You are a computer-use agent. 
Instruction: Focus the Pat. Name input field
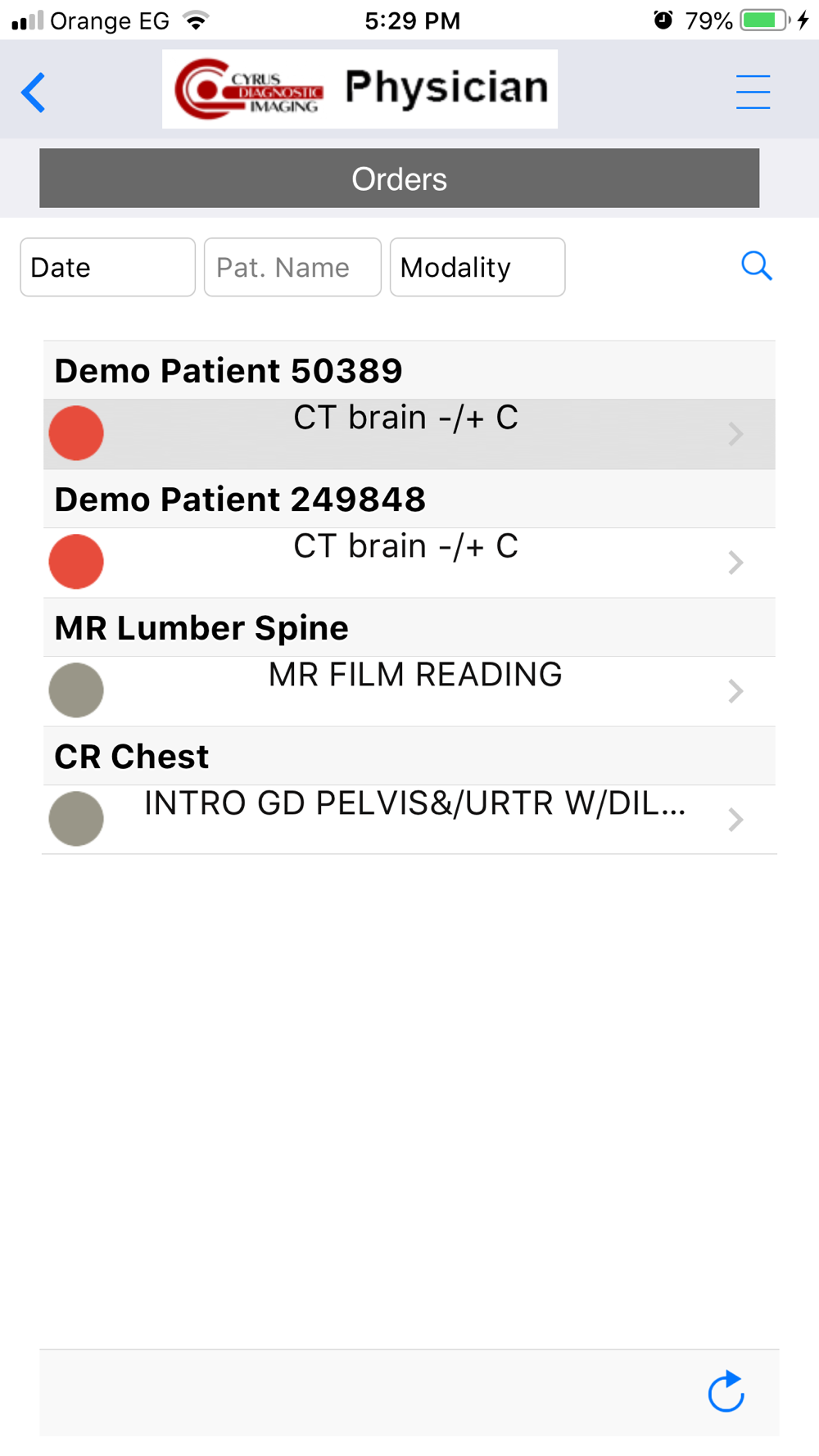[x=292, y=267]
